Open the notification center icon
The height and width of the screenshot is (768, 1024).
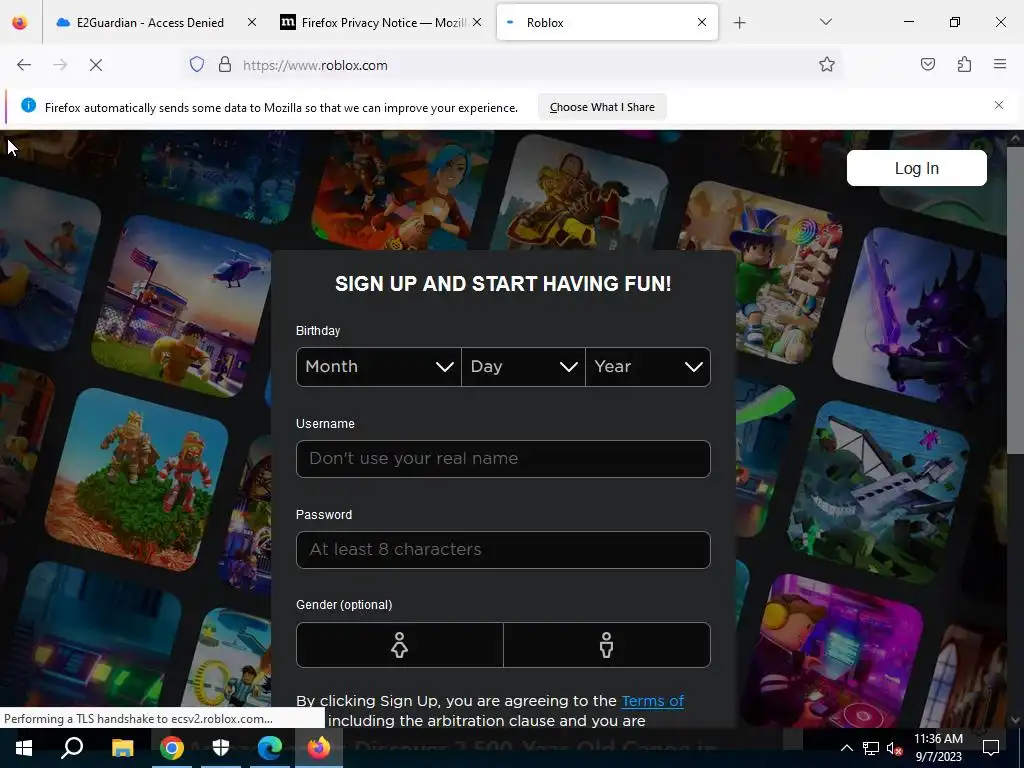(991, 748)
